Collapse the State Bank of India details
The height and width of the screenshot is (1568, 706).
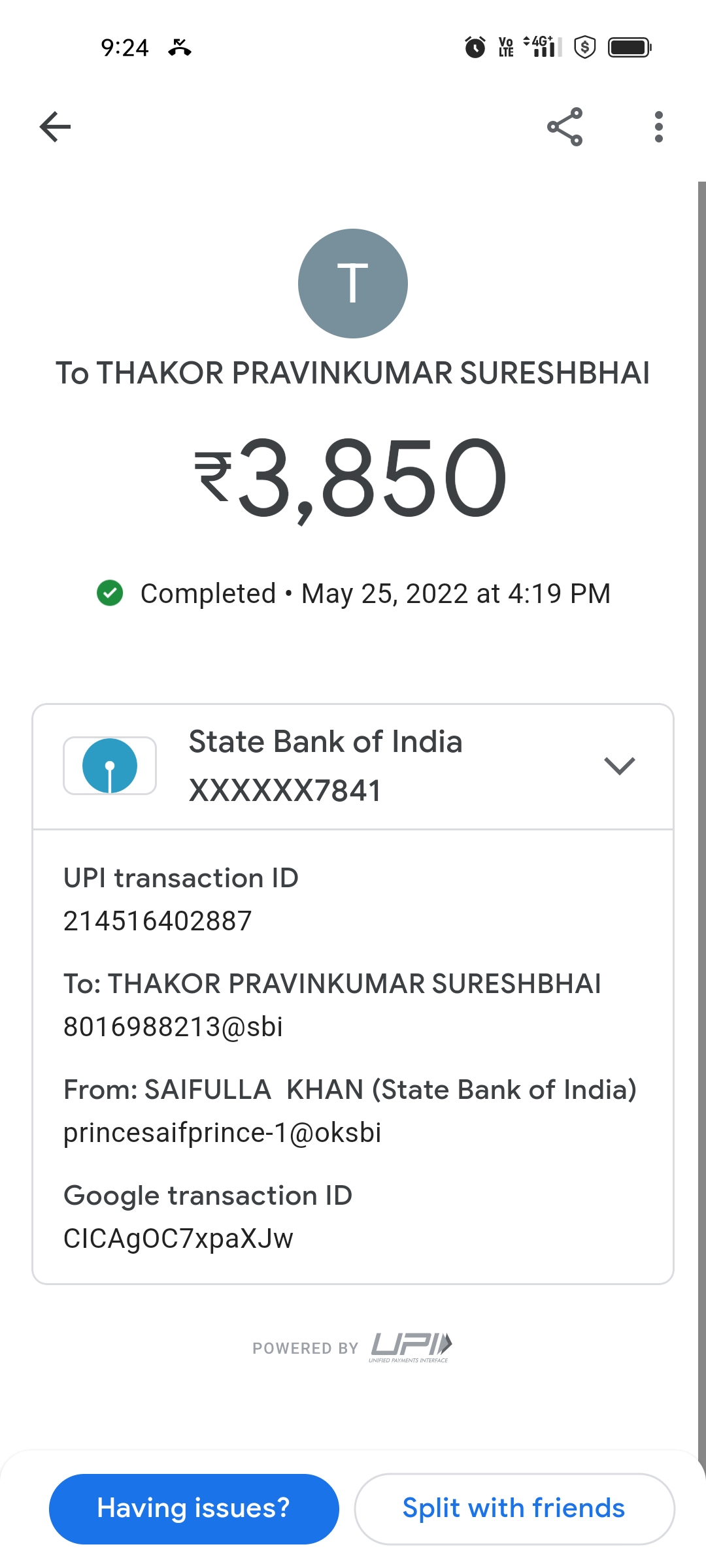click(620, 766)
